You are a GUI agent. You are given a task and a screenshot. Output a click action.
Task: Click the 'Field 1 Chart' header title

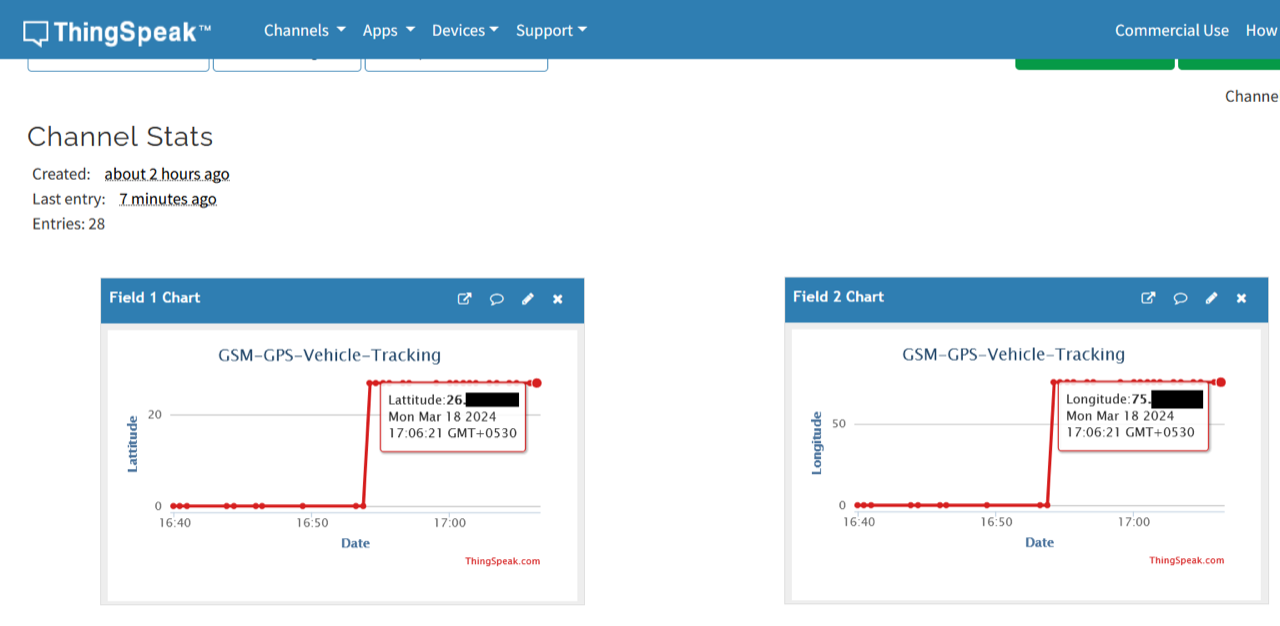tap(154, 297)
